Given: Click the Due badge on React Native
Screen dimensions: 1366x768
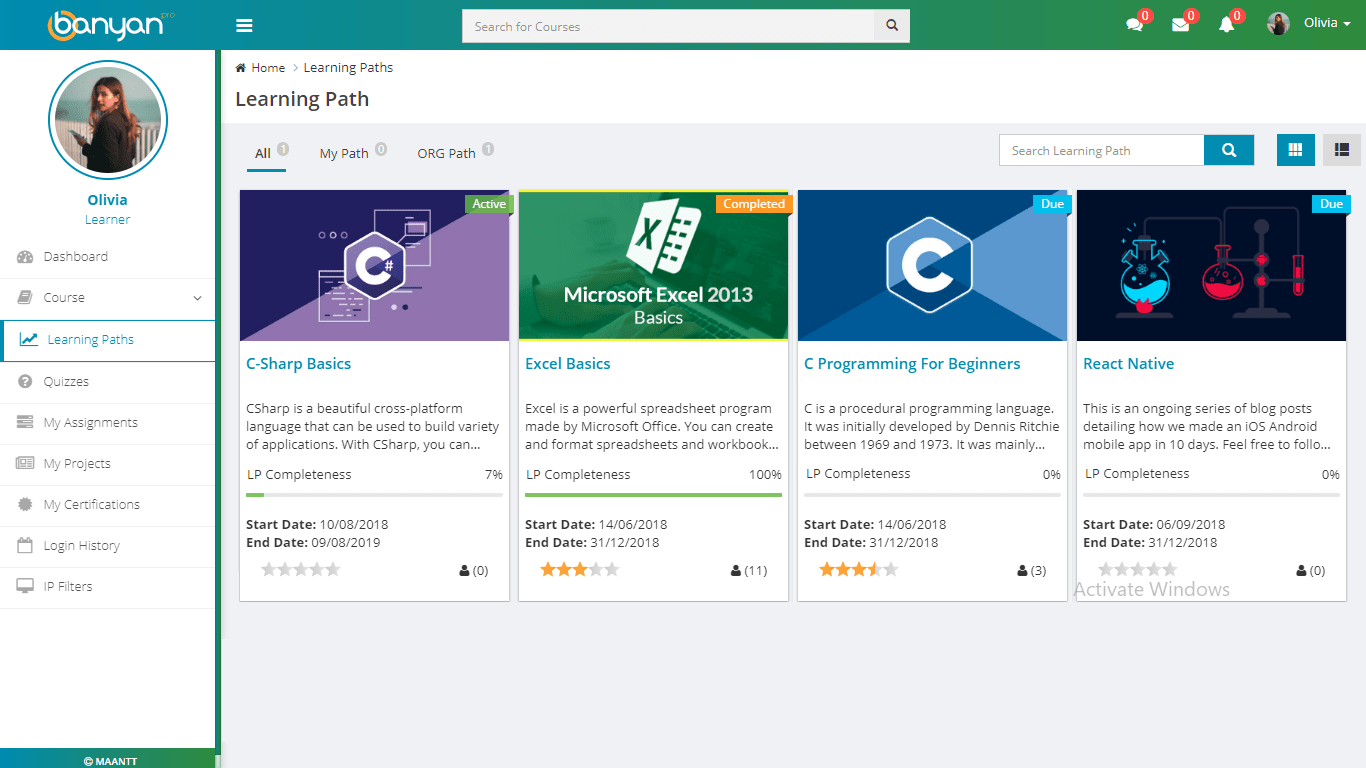Looking at the screenshot, I should tap(1331, 204).
